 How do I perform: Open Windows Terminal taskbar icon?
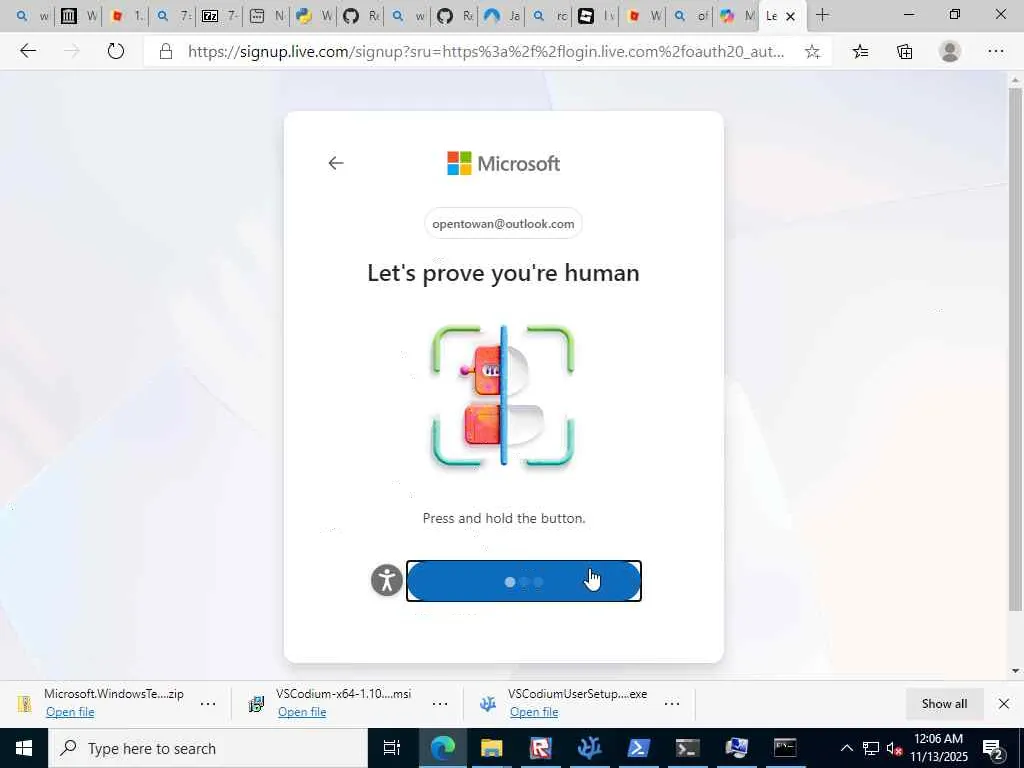(687, 748)
